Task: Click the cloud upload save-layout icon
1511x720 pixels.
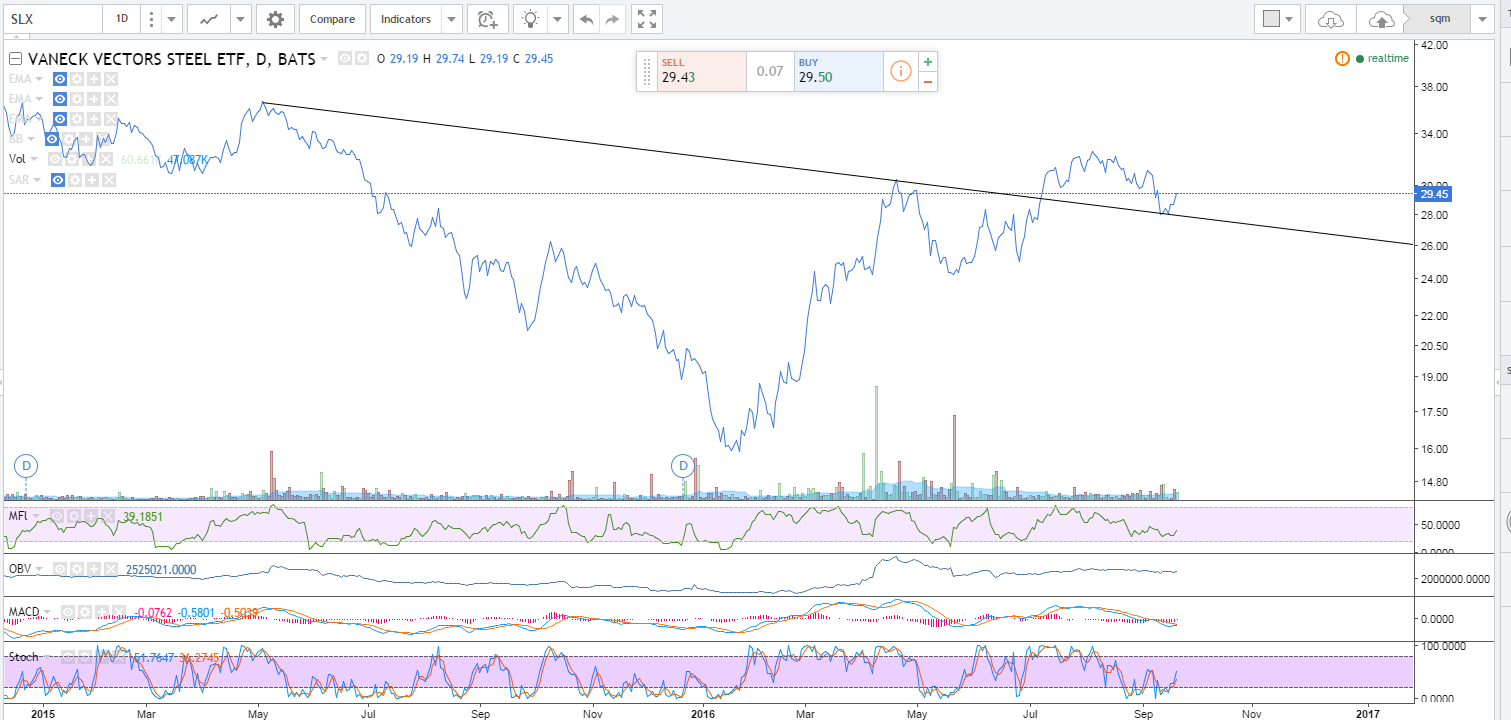Action: [x=1380, y=19]
